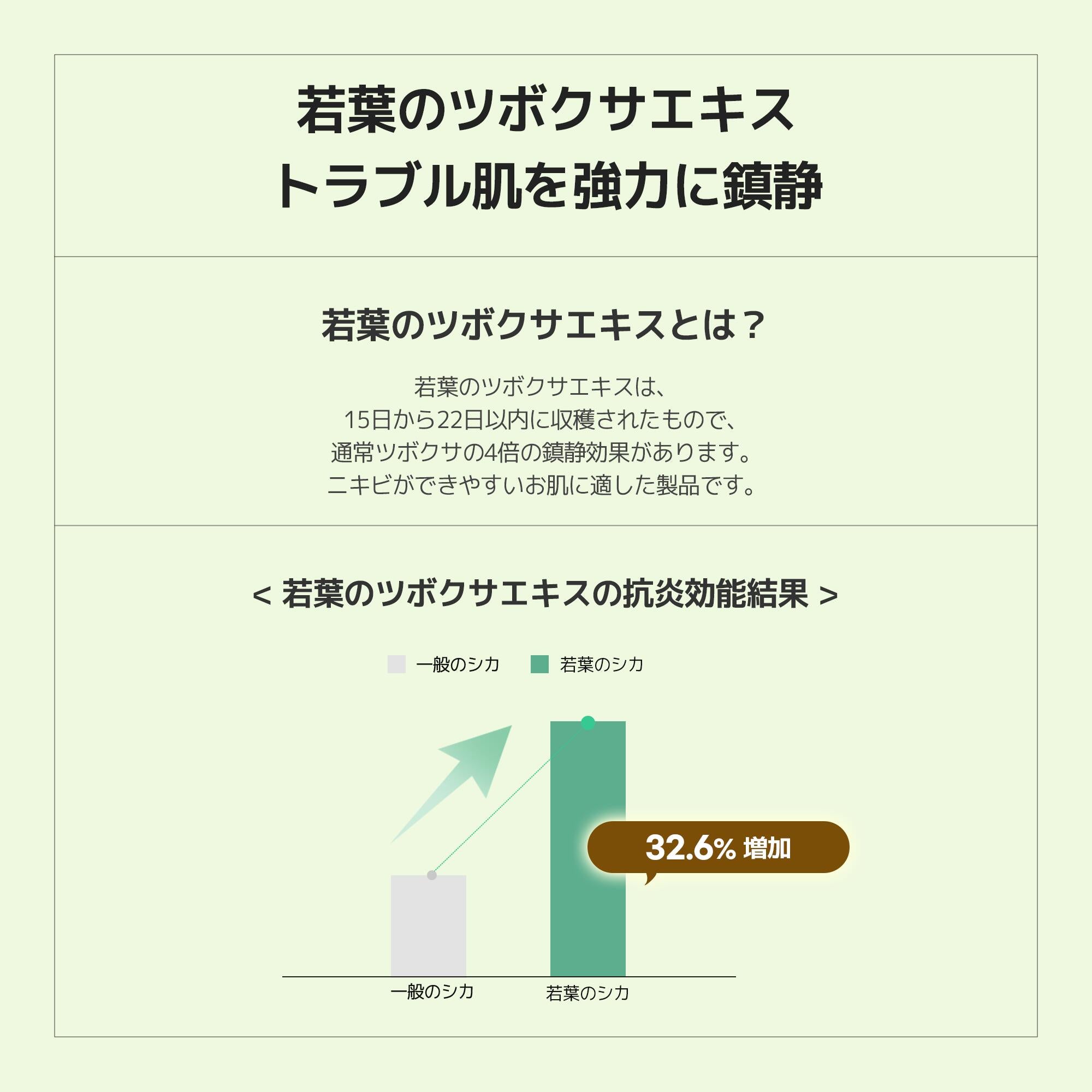Click the 一般のシカ legend text

pyautogui.click(x=458, y=664)
